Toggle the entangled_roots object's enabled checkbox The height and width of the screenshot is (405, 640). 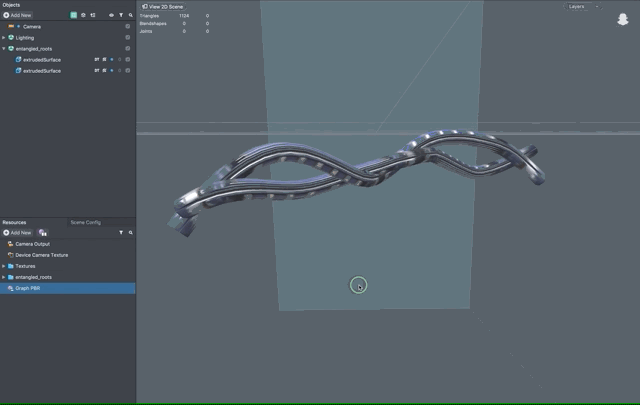click(128, 48)
